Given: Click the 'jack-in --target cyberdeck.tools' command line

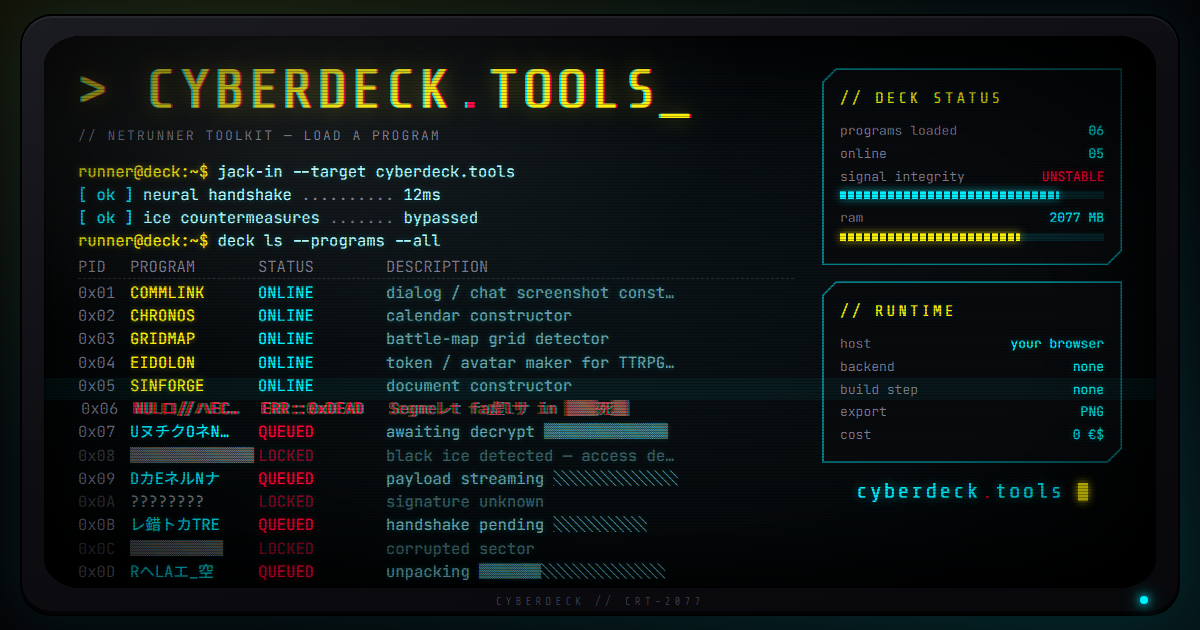Looking at the screenshot, I should [366, 171].
